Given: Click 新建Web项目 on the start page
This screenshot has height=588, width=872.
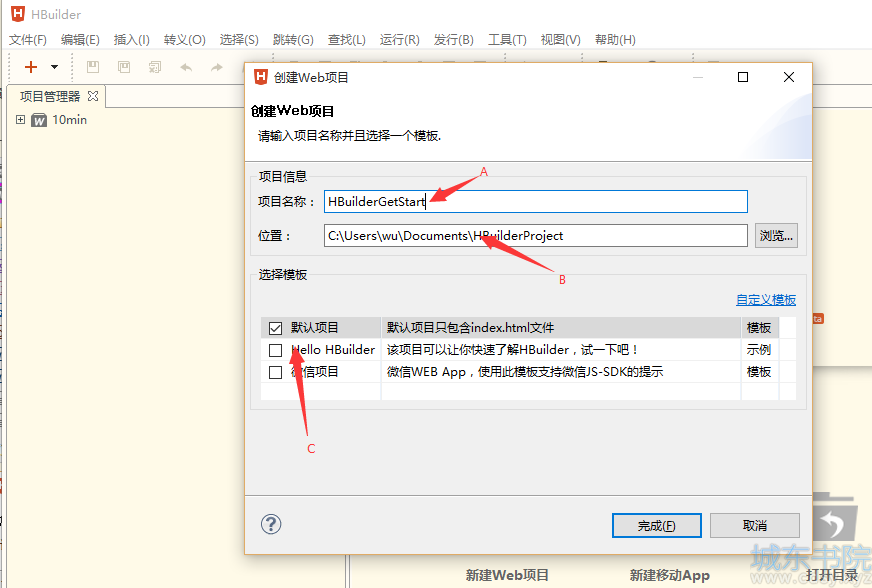Looking at the screenshot, I should coord(507,575).
